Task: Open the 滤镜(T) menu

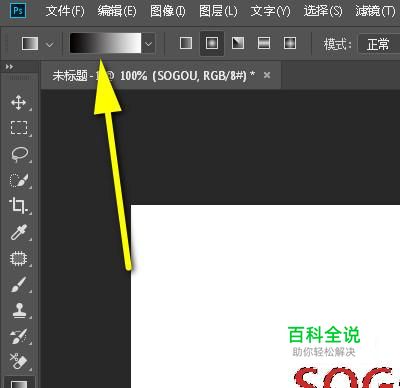Action: tap(375, 11)
